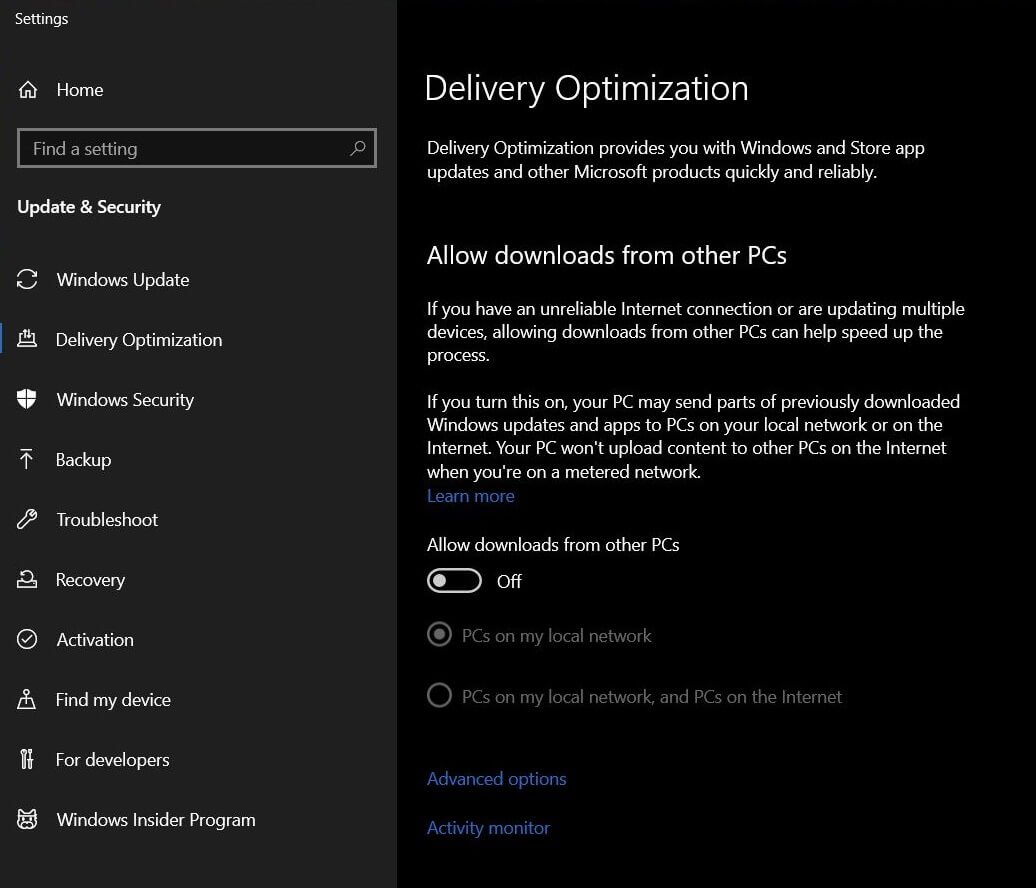Click the Troubleshoot wrench icon
The height and width of the screenshot is (888, 1036).
click(27, 519)
